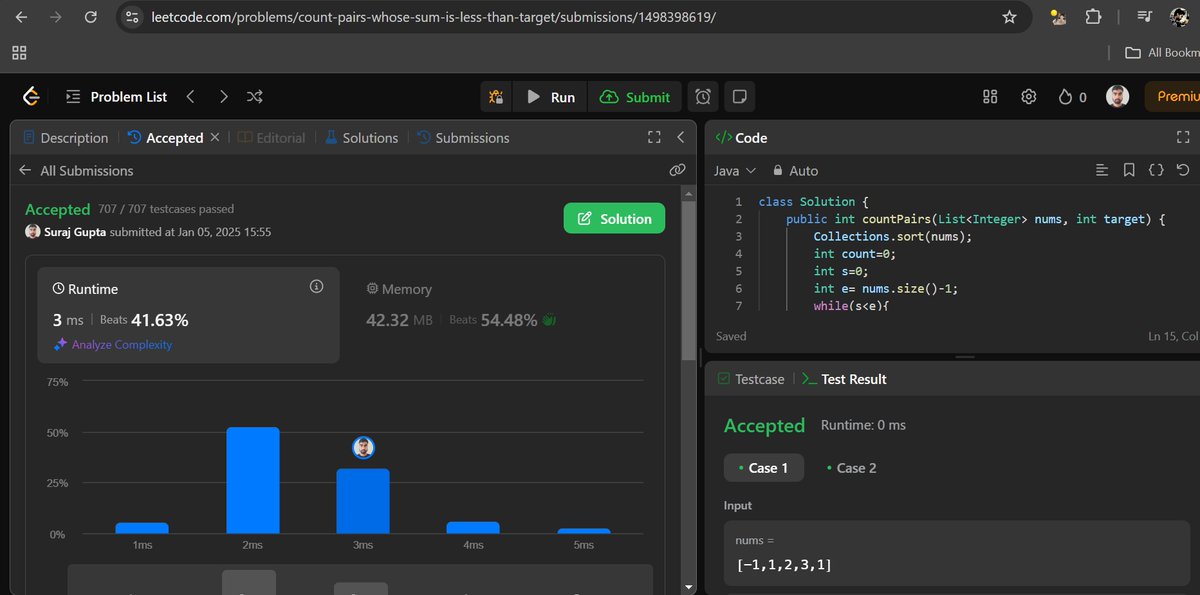1200x595 pixels.
Task: Open the Chrome apps grid icon
Action: coord(20,52)
